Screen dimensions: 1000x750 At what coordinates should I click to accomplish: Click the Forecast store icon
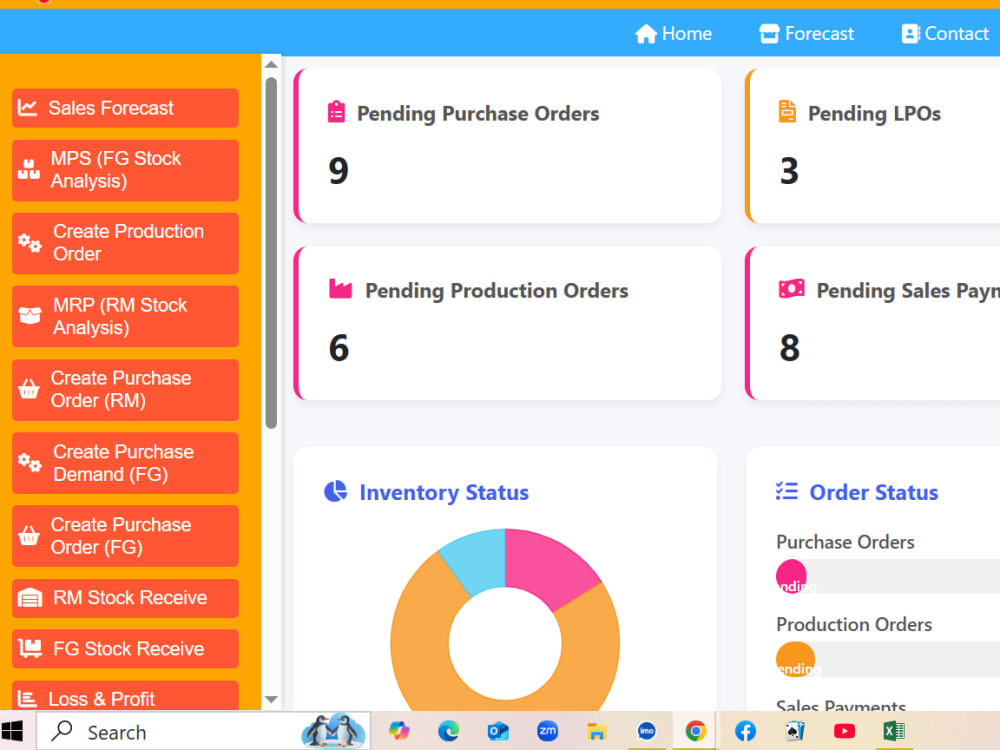(769, 34)
